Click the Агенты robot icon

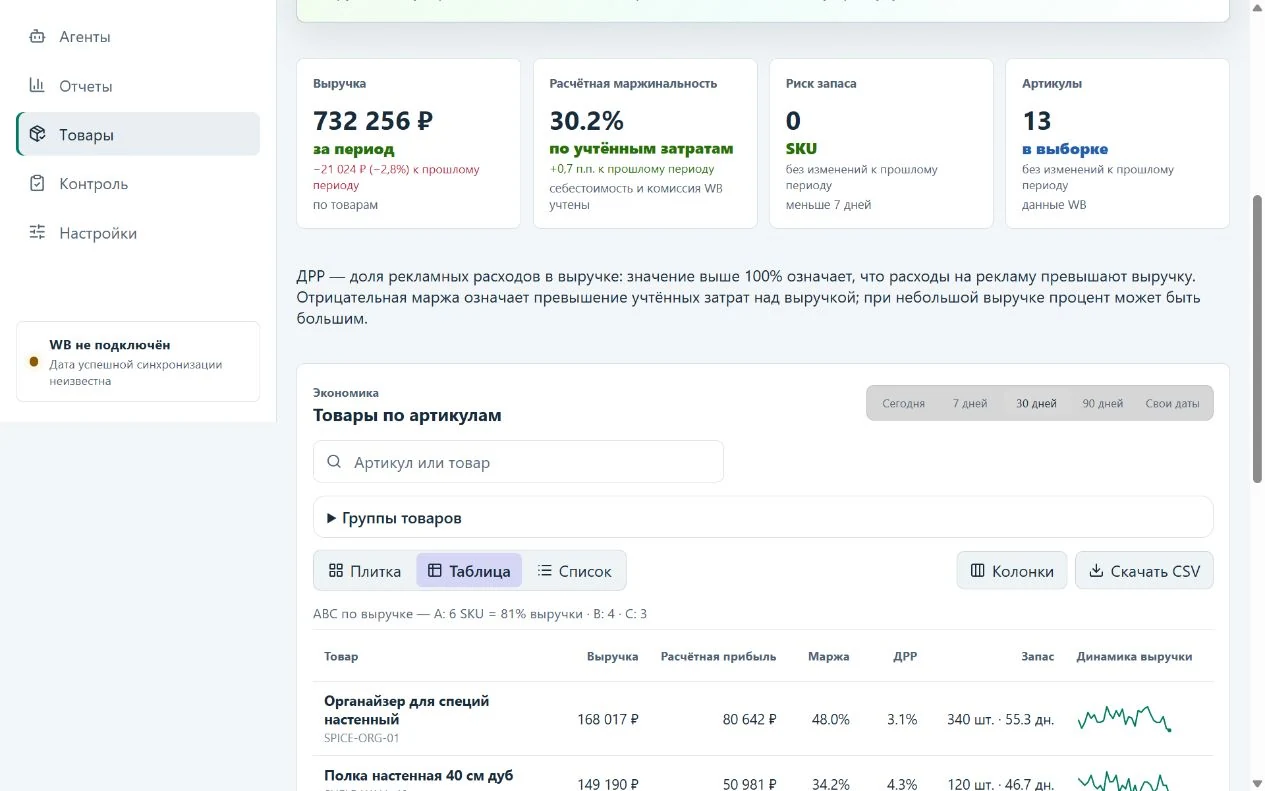pos(37,37)
